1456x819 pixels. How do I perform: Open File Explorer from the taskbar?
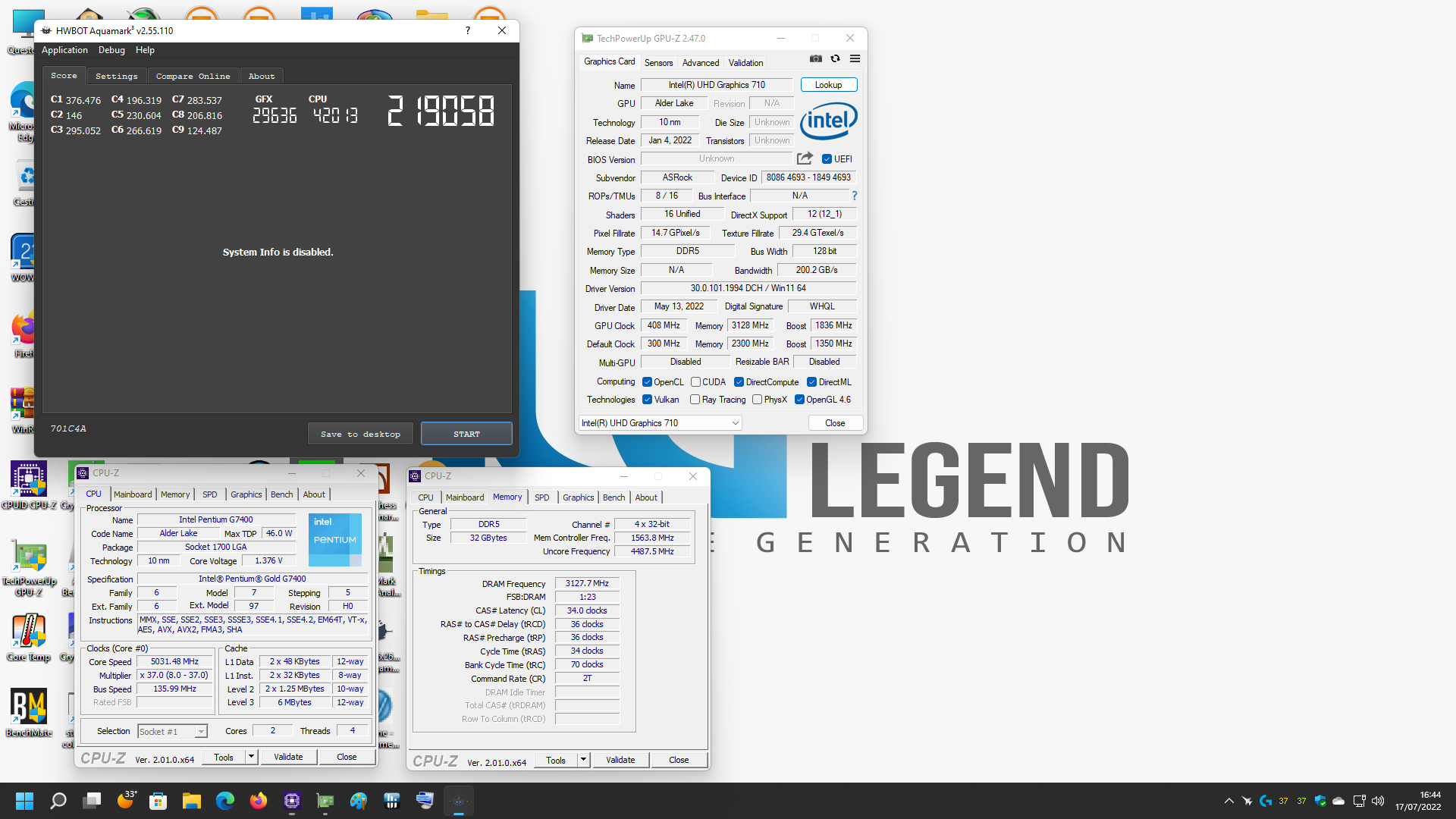tap(192, 801)
